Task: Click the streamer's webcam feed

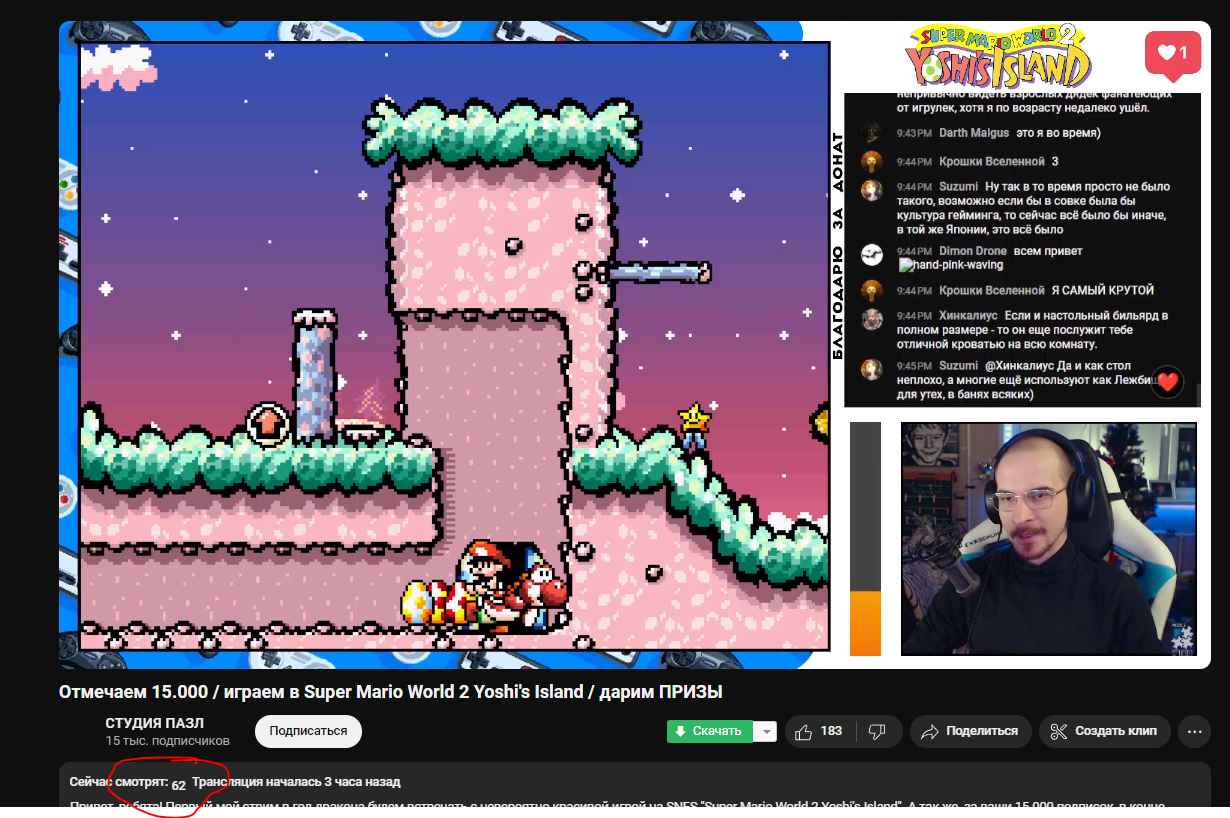Action: click(1049, 539)
